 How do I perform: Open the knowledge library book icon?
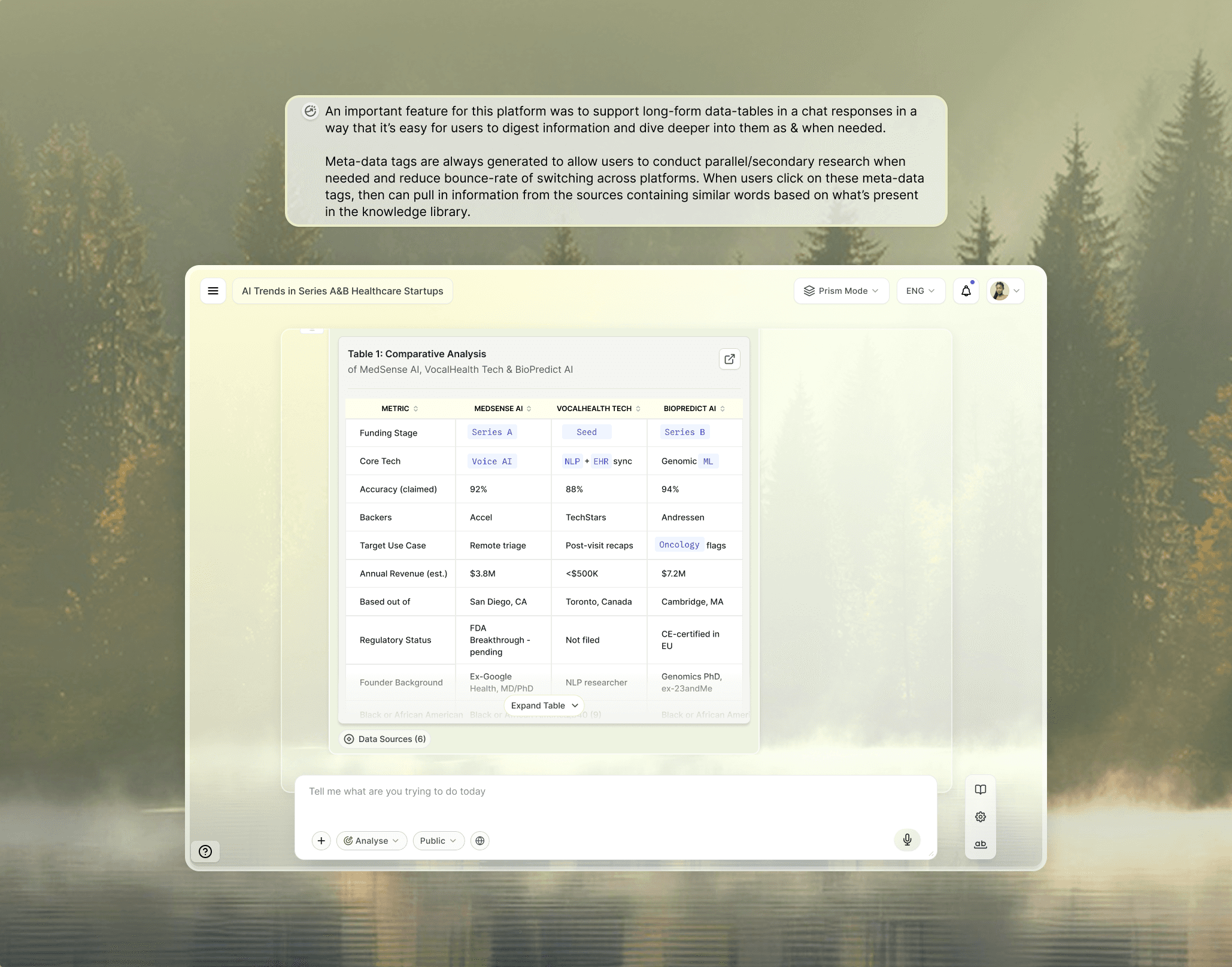pos(980,790)
